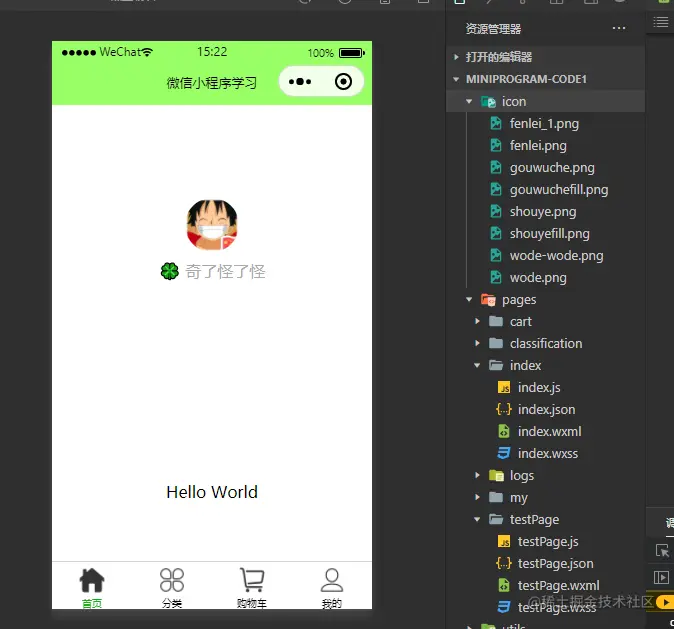
Task: Go to the 我的 profile tab
Action: point(332,587)
